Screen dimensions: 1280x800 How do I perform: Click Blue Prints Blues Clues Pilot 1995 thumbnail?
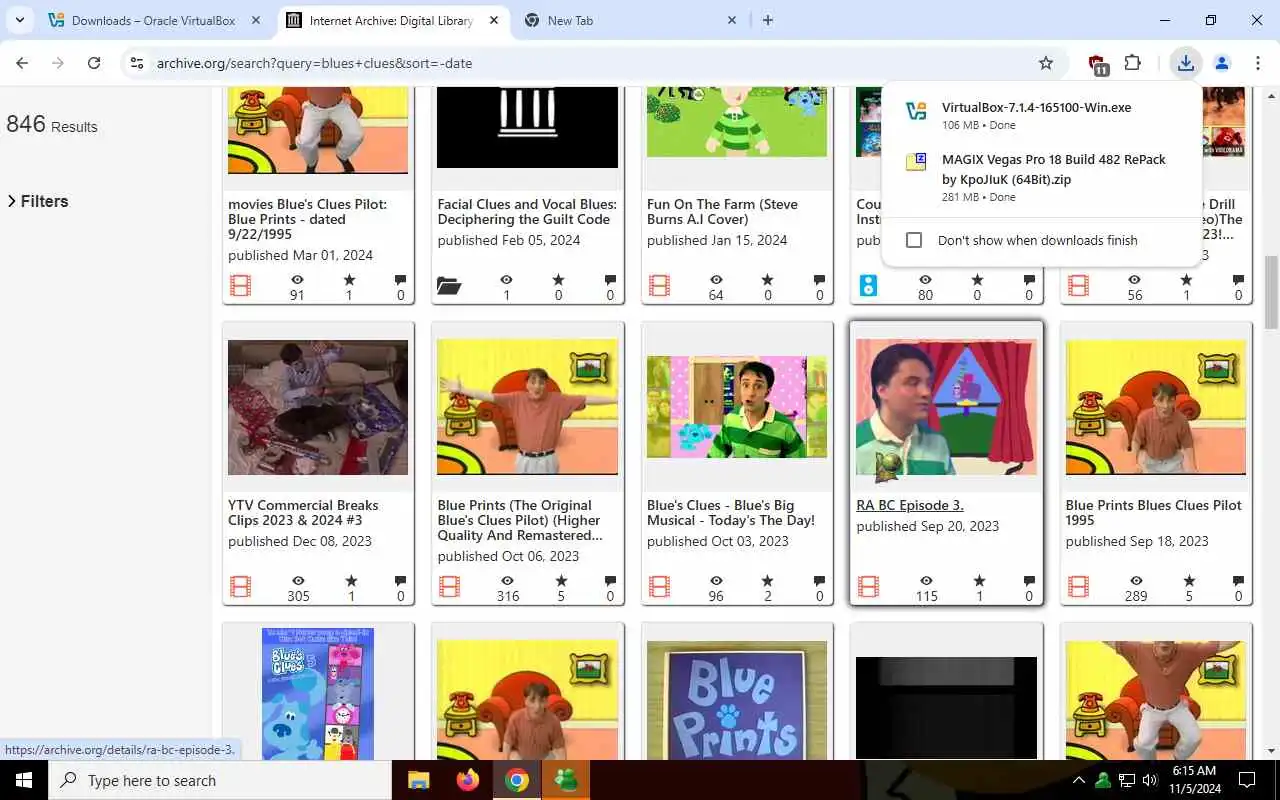click(1156, 407)
